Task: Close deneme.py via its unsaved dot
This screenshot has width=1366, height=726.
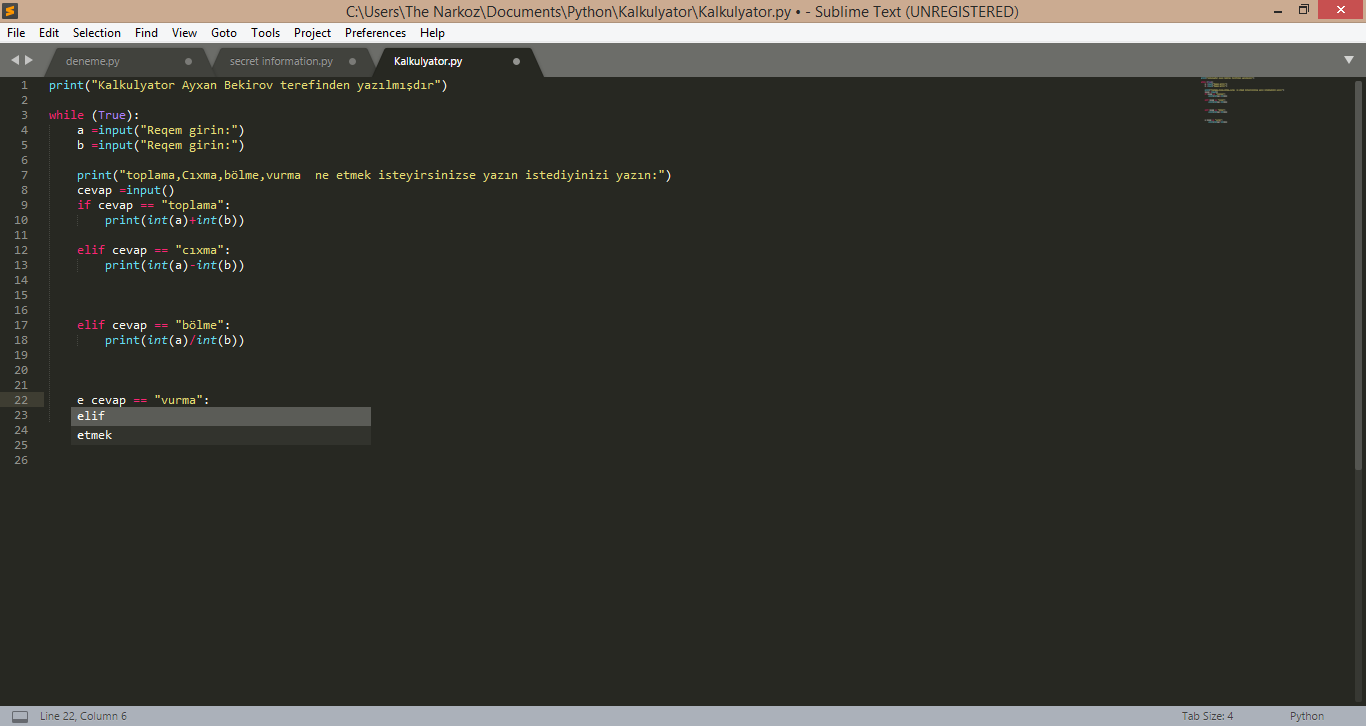Action: coord(188,61)
